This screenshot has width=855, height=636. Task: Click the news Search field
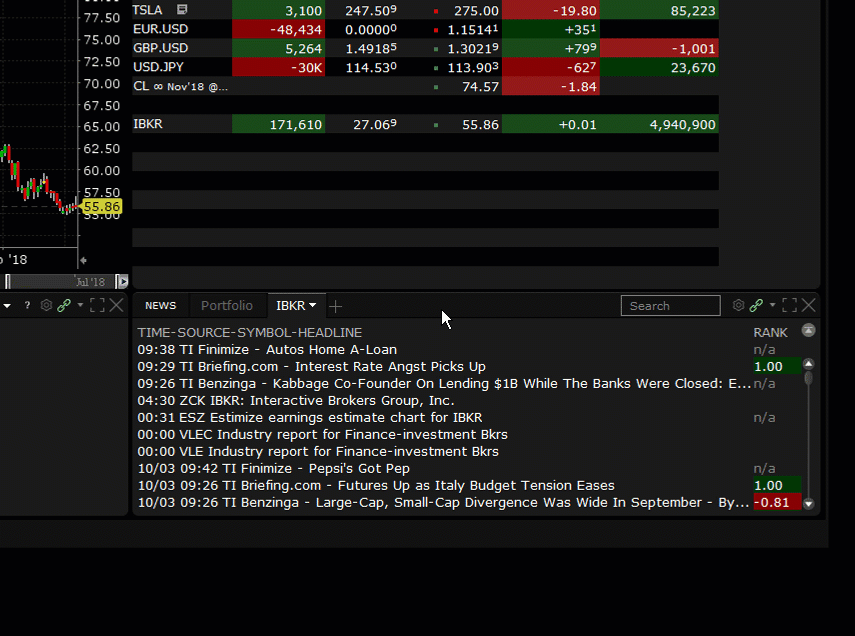click(x=670, y=305)
